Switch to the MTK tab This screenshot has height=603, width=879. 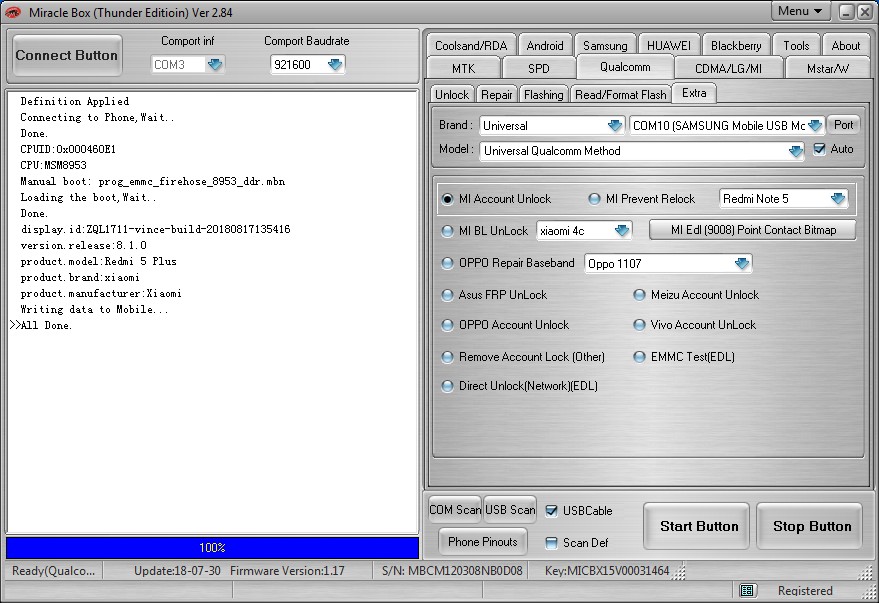(x=464, y=68)
